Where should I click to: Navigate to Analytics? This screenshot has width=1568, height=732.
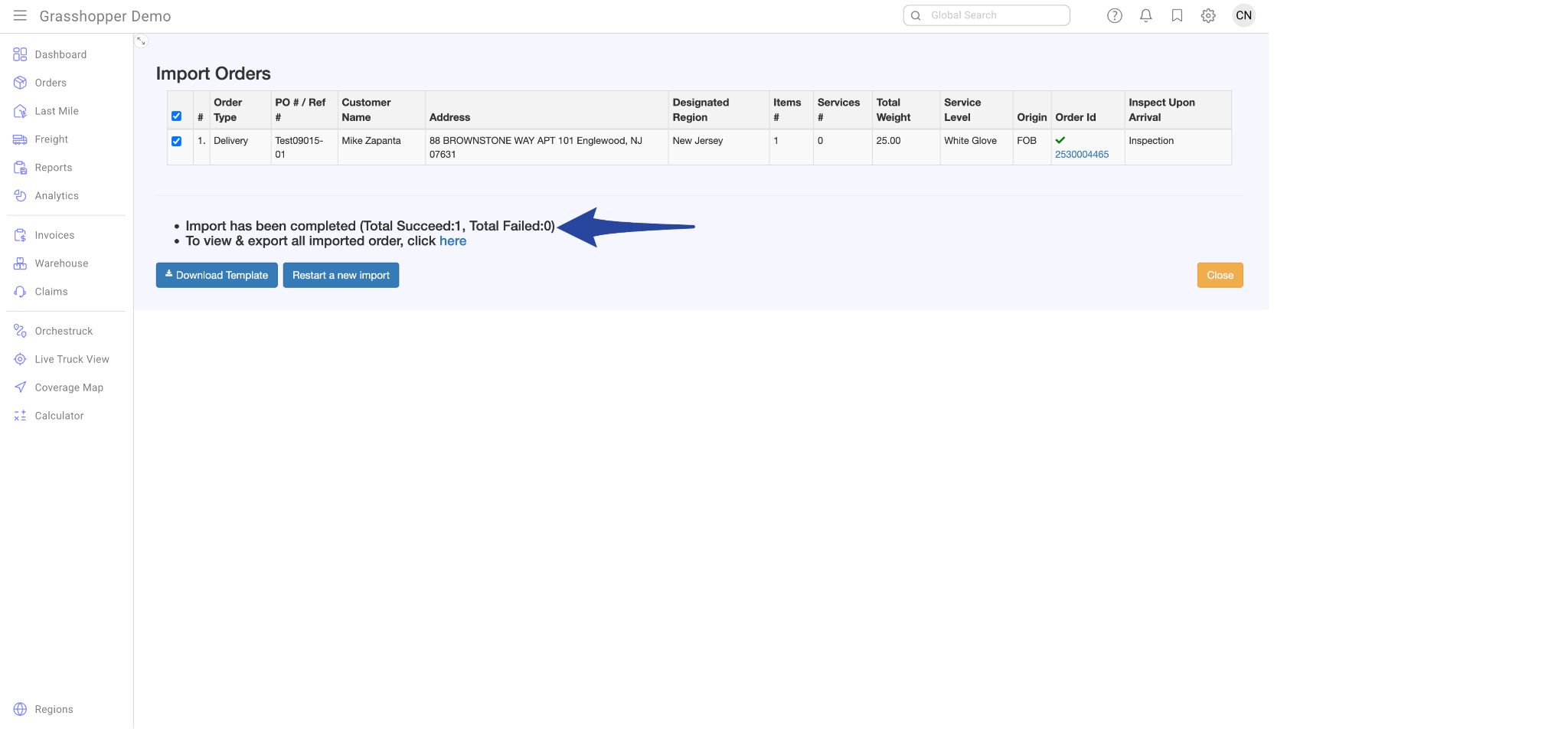tap(57, 196)
